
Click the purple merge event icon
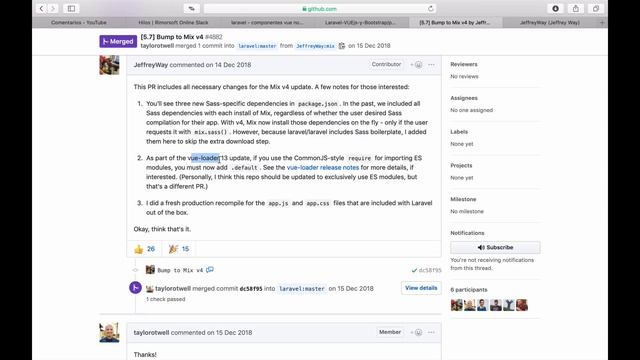point(136,288)
